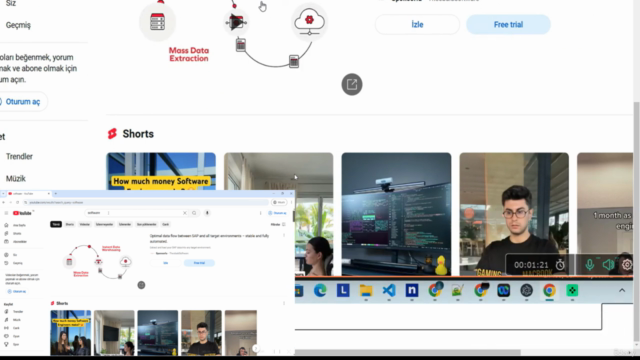
Task: Select the Tümü filter chip
Action: coord(56,224)
